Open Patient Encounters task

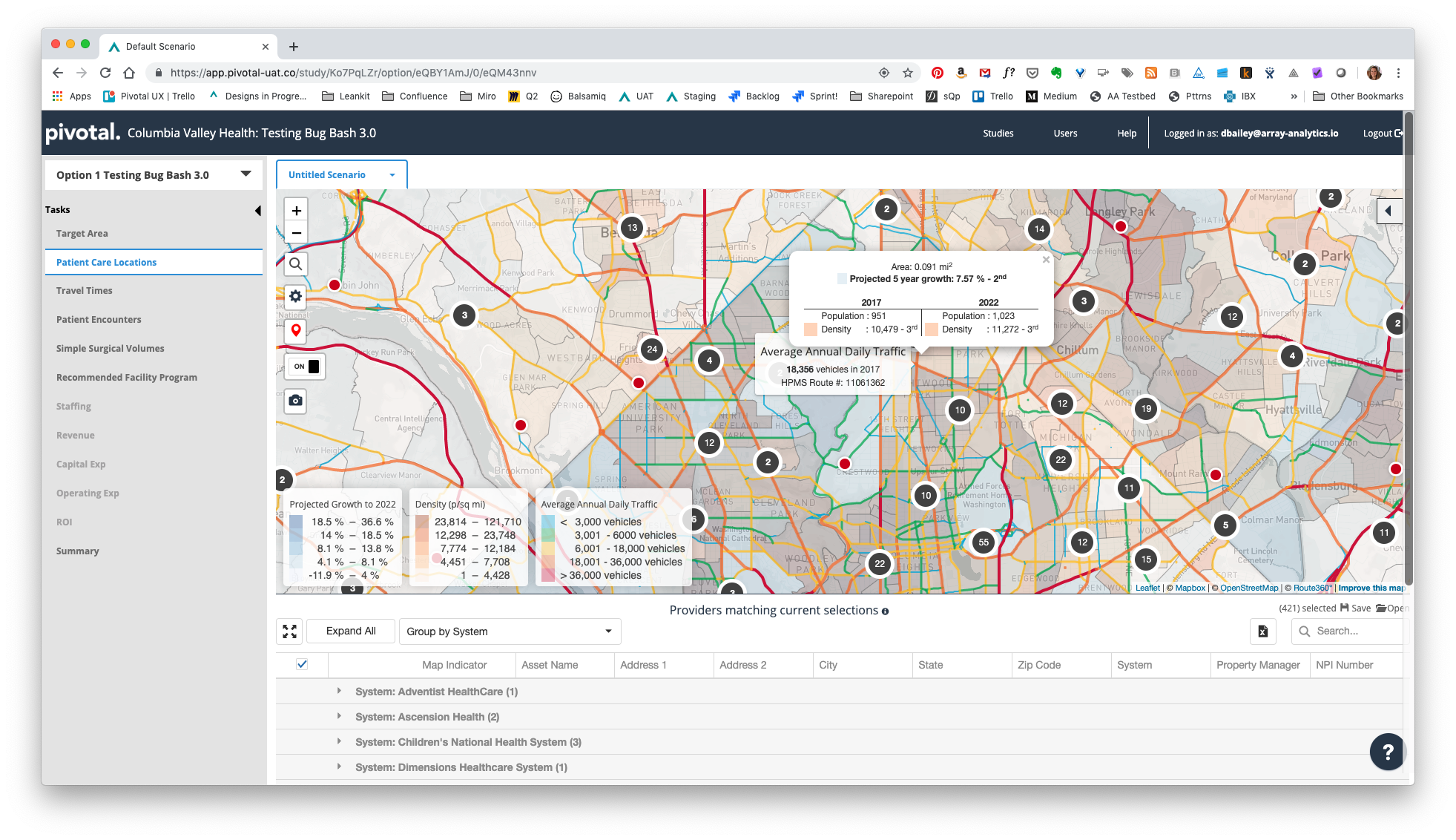(99, 320)
